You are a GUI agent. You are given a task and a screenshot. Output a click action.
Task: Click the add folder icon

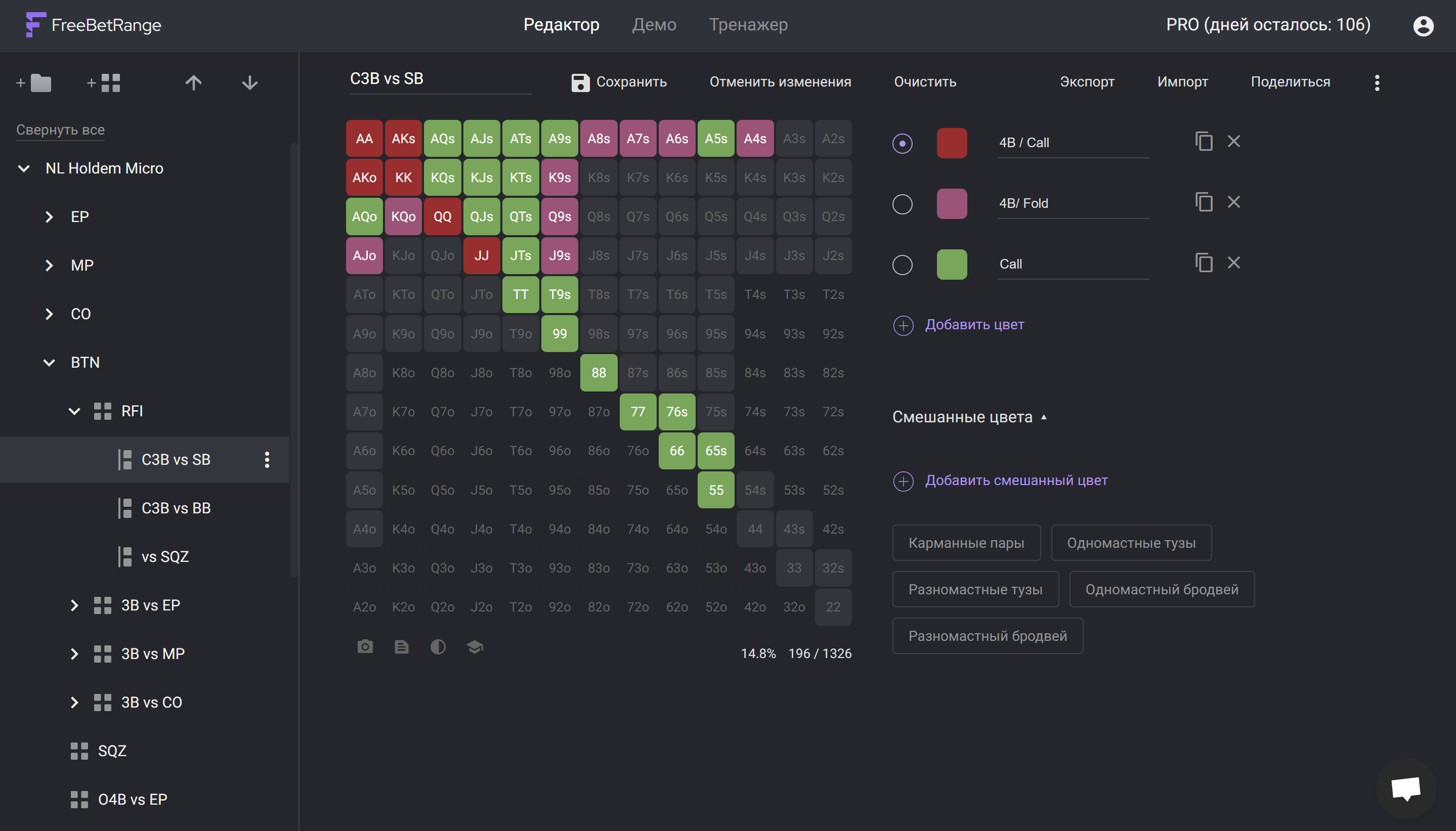coord(34,83)
